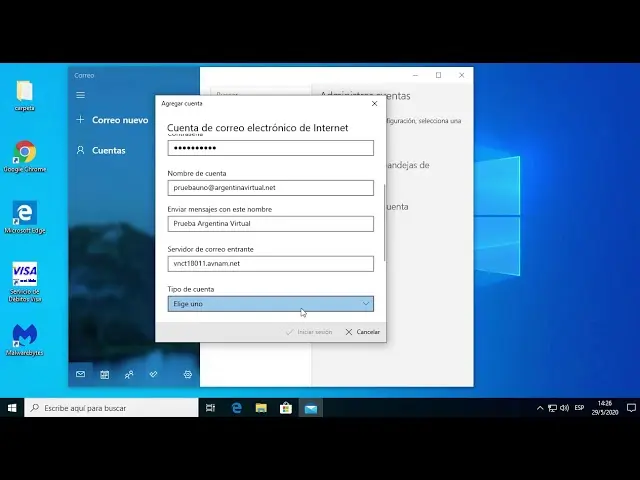Open the Windows Start menu
Image resolution: width=640 pixels, height=480 pixels.
pos(12,408)
